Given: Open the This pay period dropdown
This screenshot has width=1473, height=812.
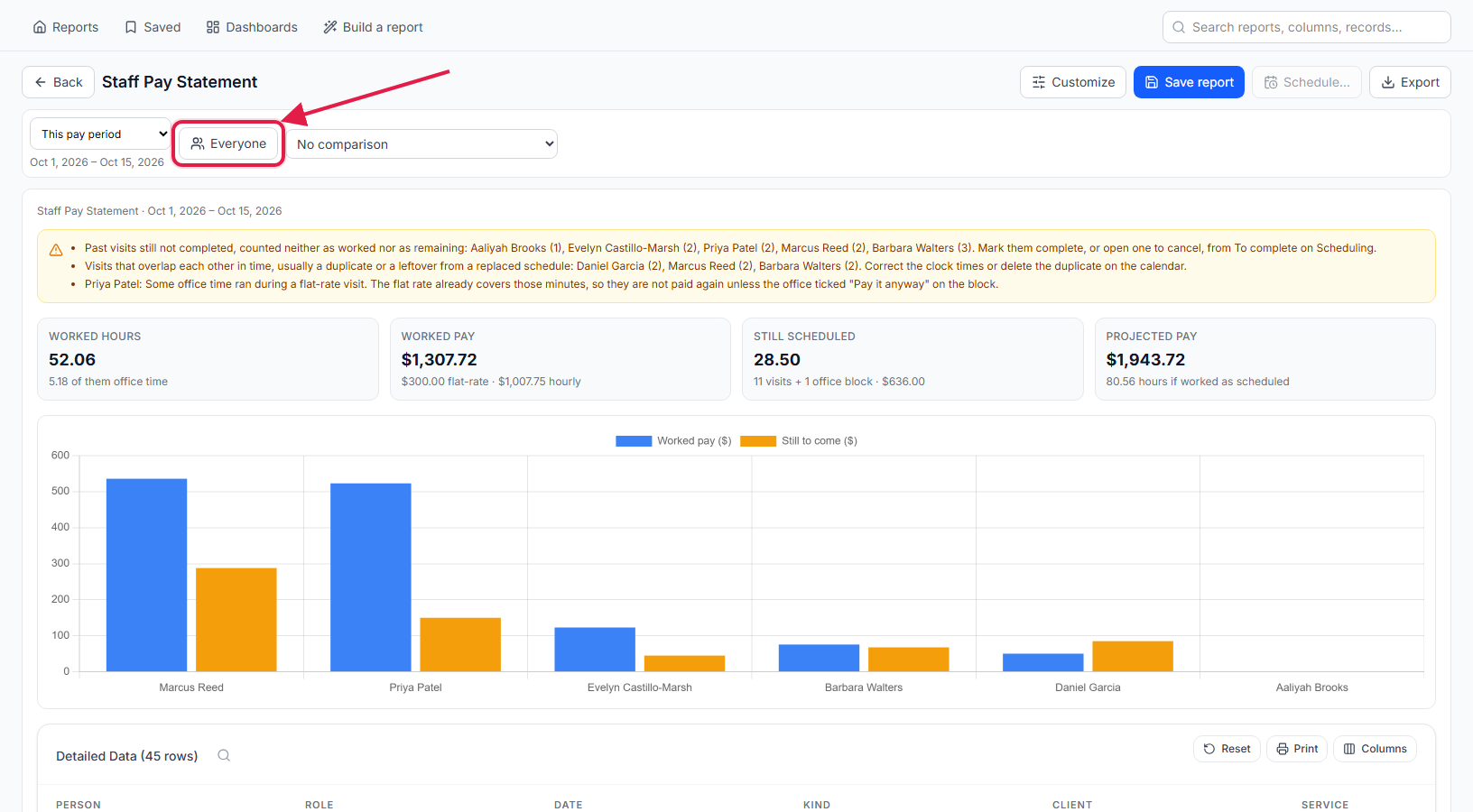Looking at the screenshot, I should click(100, 134).
